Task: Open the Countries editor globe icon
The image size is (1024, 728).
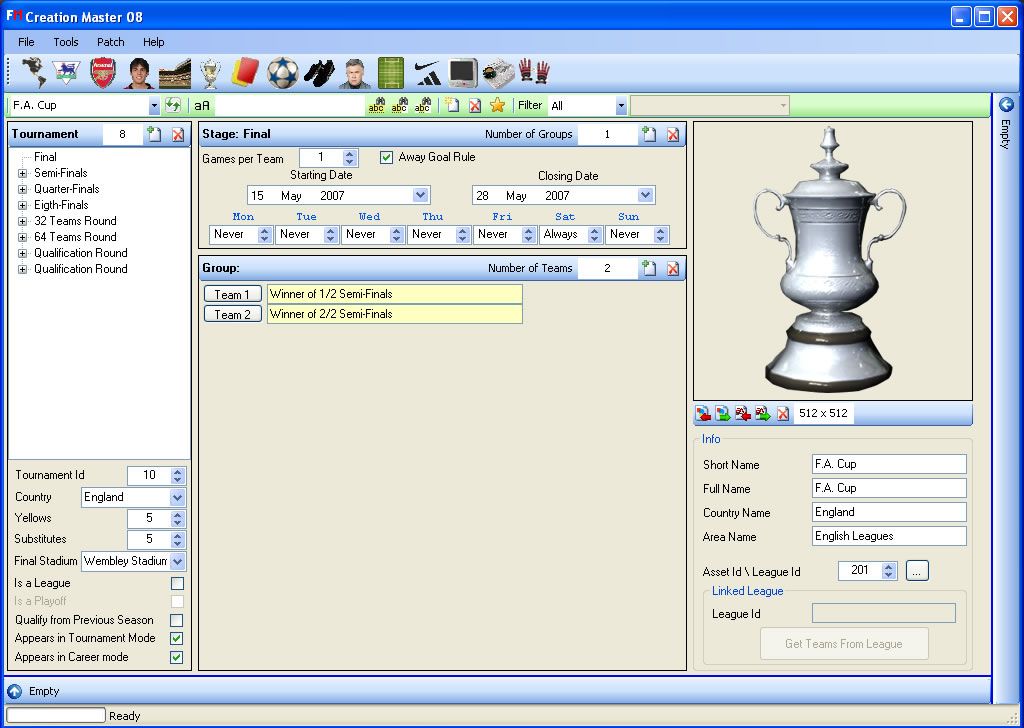Action: 33,72
